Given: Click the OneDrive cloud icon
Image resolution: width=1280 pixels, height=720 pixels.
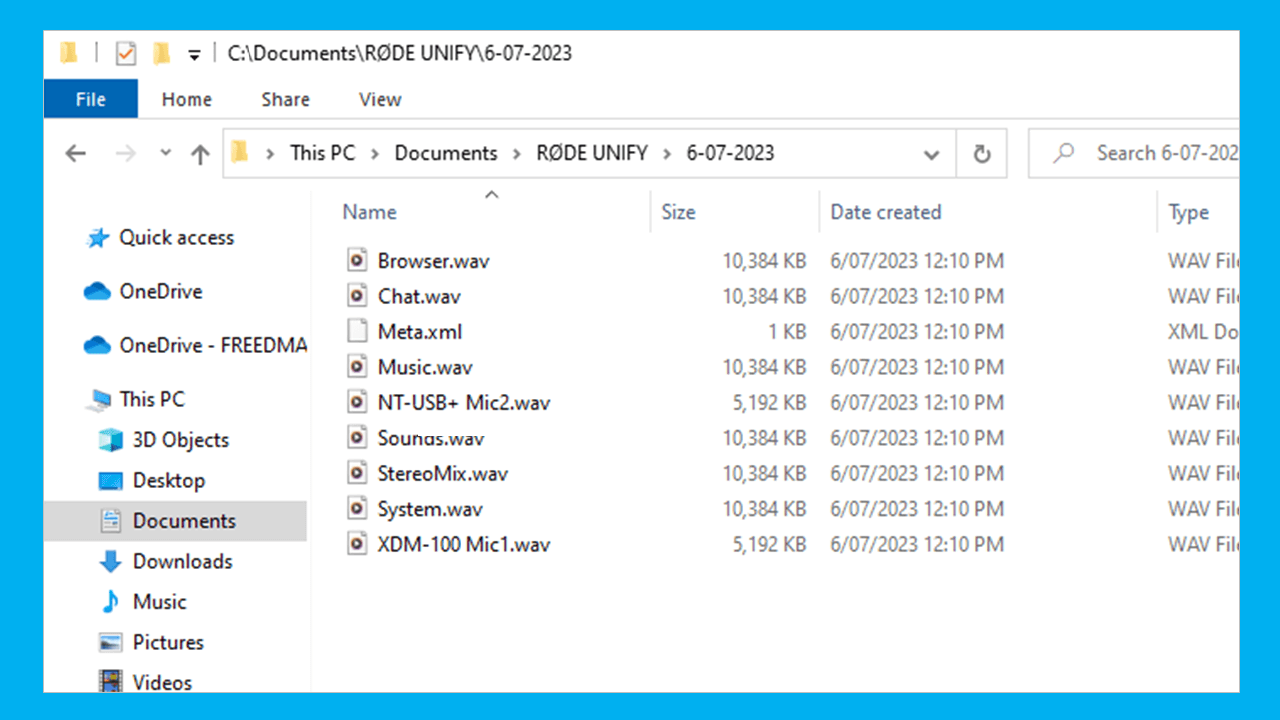Looking at the screenshot, I should [x=98, y=291].
